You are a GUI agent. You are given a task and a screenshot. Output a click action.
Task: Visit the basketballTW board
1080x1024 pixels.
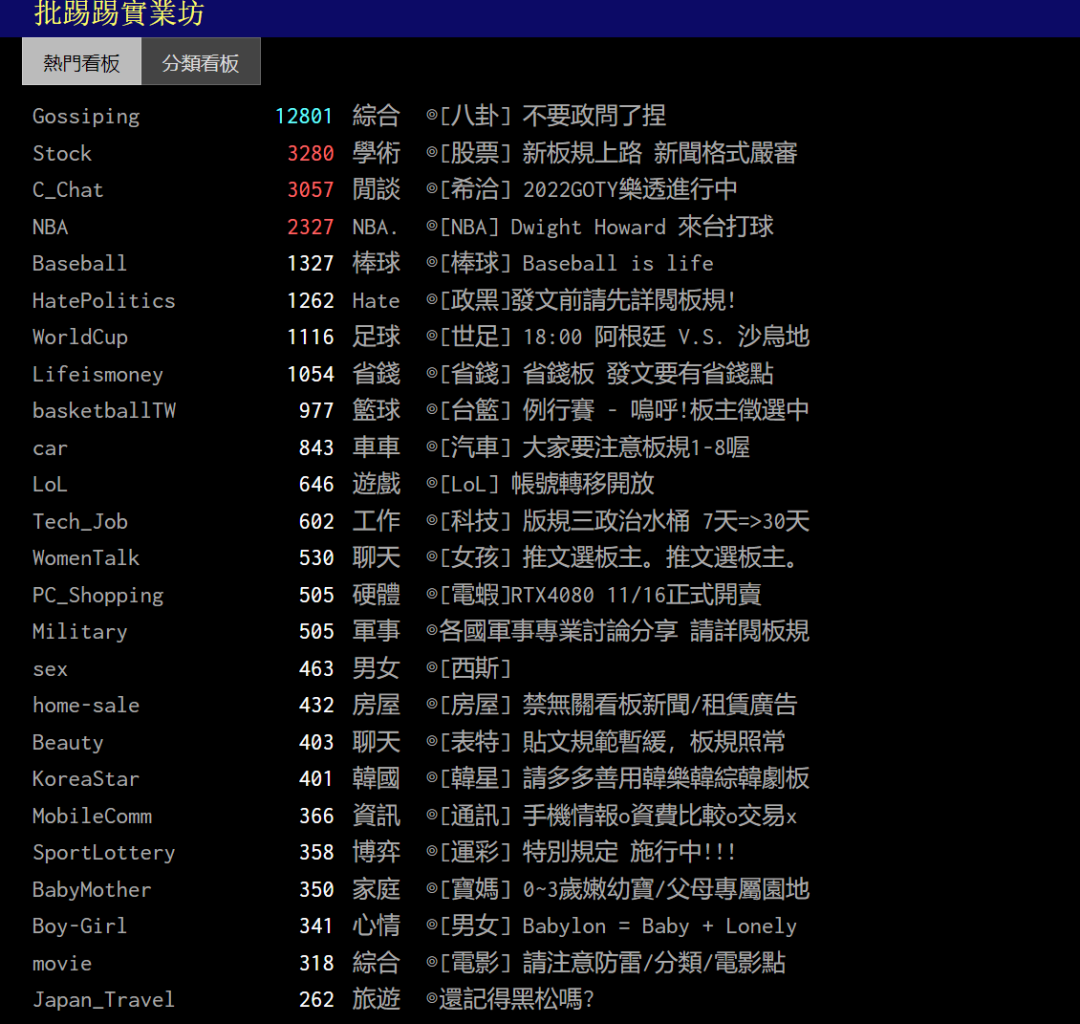tap(104, 411)
